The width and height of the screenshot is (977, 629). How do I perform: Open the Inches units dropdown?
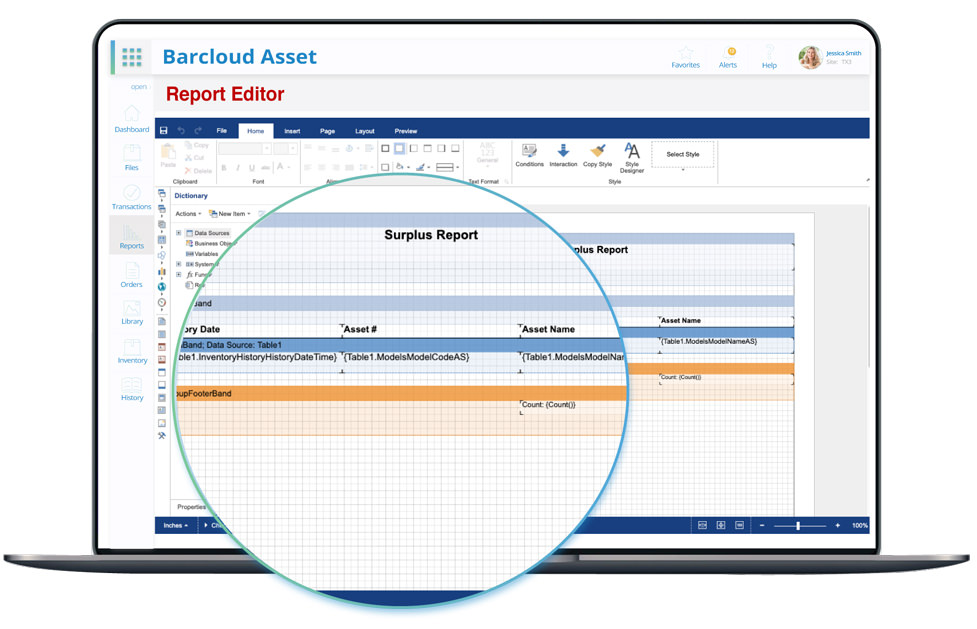tap(175, 526)
